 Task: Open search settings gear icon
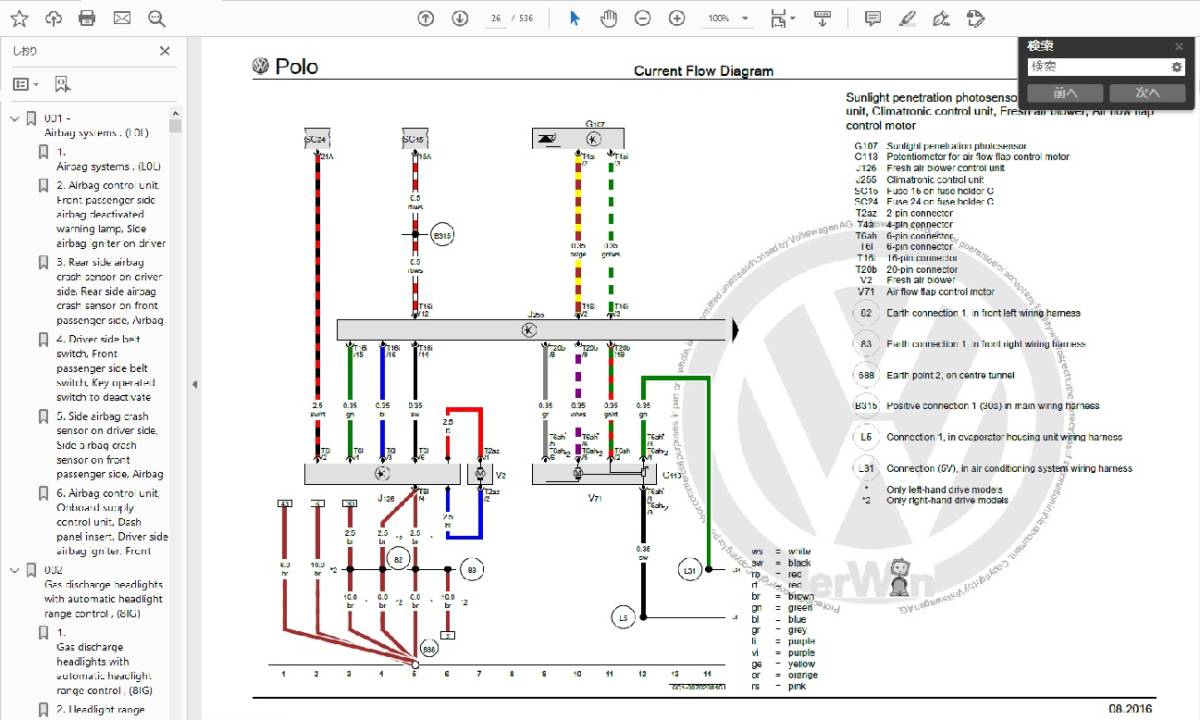tap(1177, 66)
